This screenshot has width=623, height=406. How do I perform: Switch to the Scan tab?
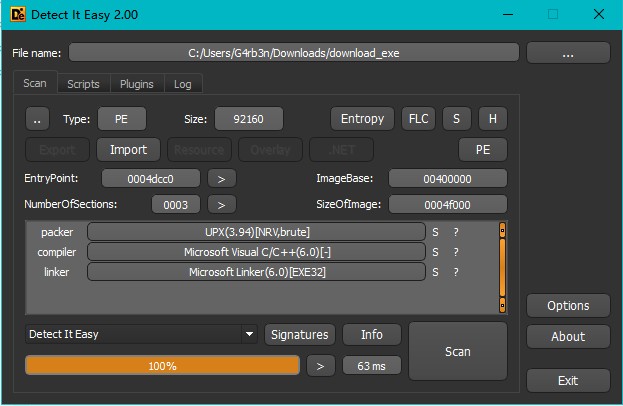click(x=35, y=83)
